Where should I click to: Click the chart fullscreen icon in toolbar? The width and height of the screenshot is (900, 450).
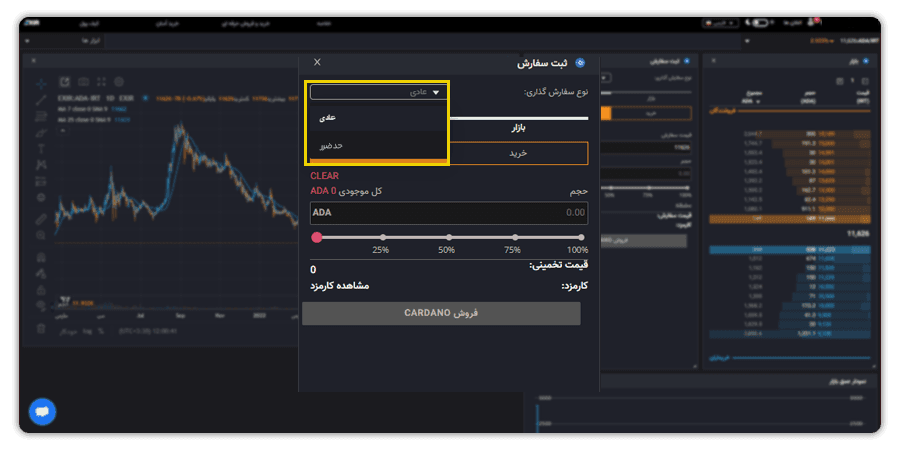click(102, 82)
